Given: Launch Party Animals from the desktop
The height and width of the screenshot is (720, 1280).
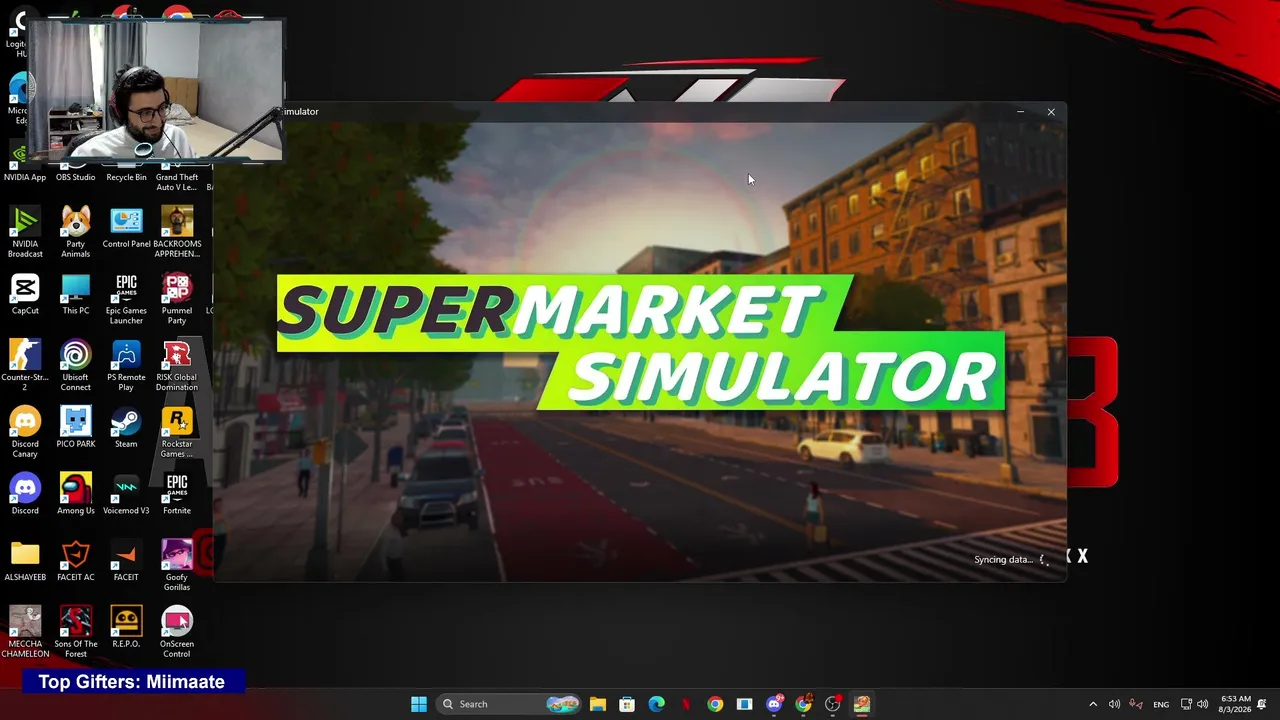Looking at the screenshot, I should click(x=75, y=232).
